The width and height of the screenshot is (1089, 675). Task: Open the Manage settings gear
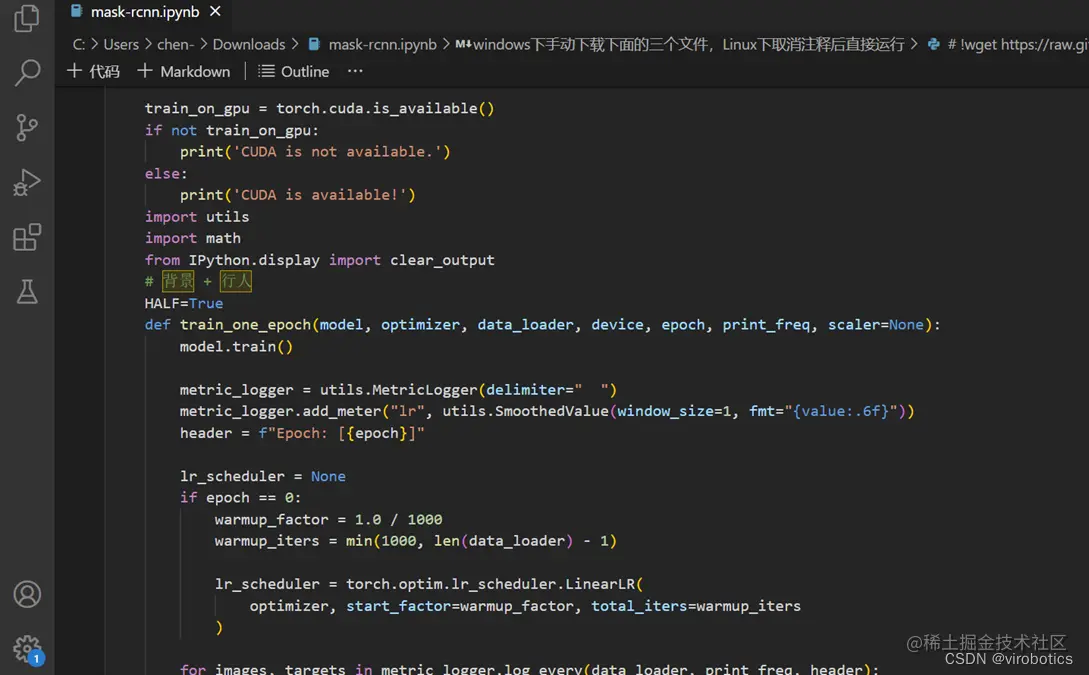tap(28, 651)
